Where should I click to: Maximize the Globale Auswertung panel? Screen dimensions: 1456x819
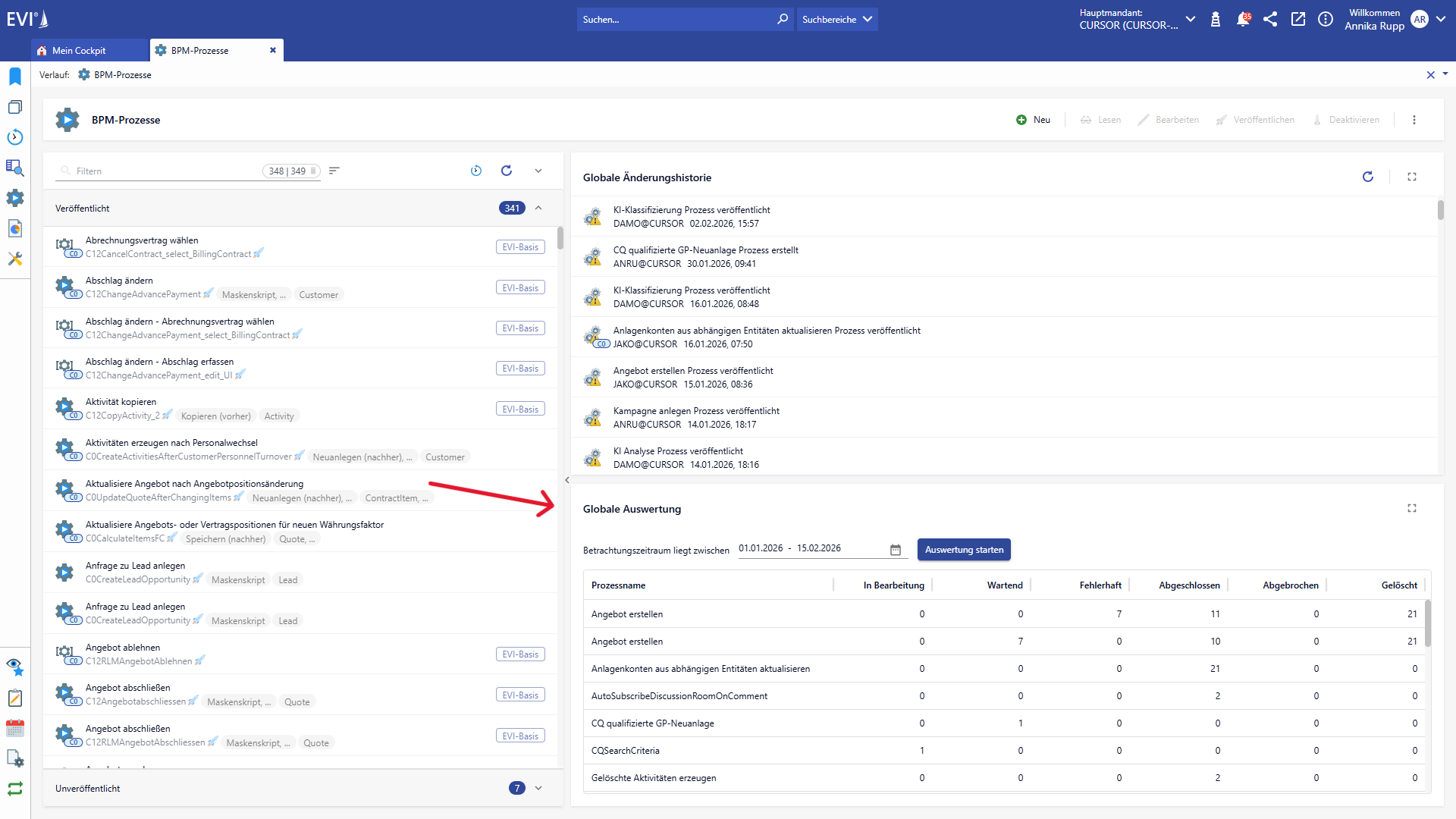click(x=1411, y=508)
